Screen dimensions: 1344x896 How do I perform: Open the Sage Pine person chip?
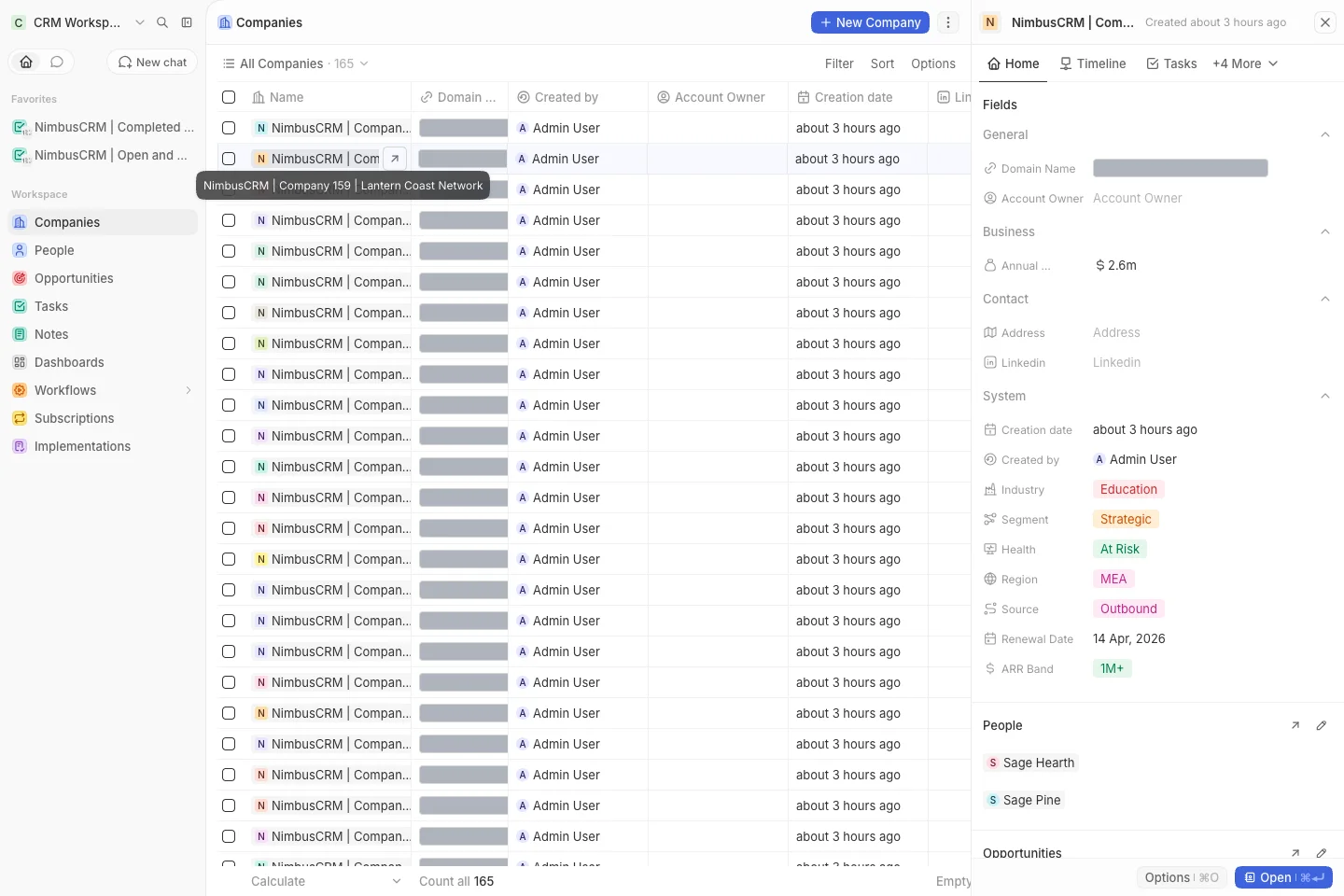tap(1024, 800)
